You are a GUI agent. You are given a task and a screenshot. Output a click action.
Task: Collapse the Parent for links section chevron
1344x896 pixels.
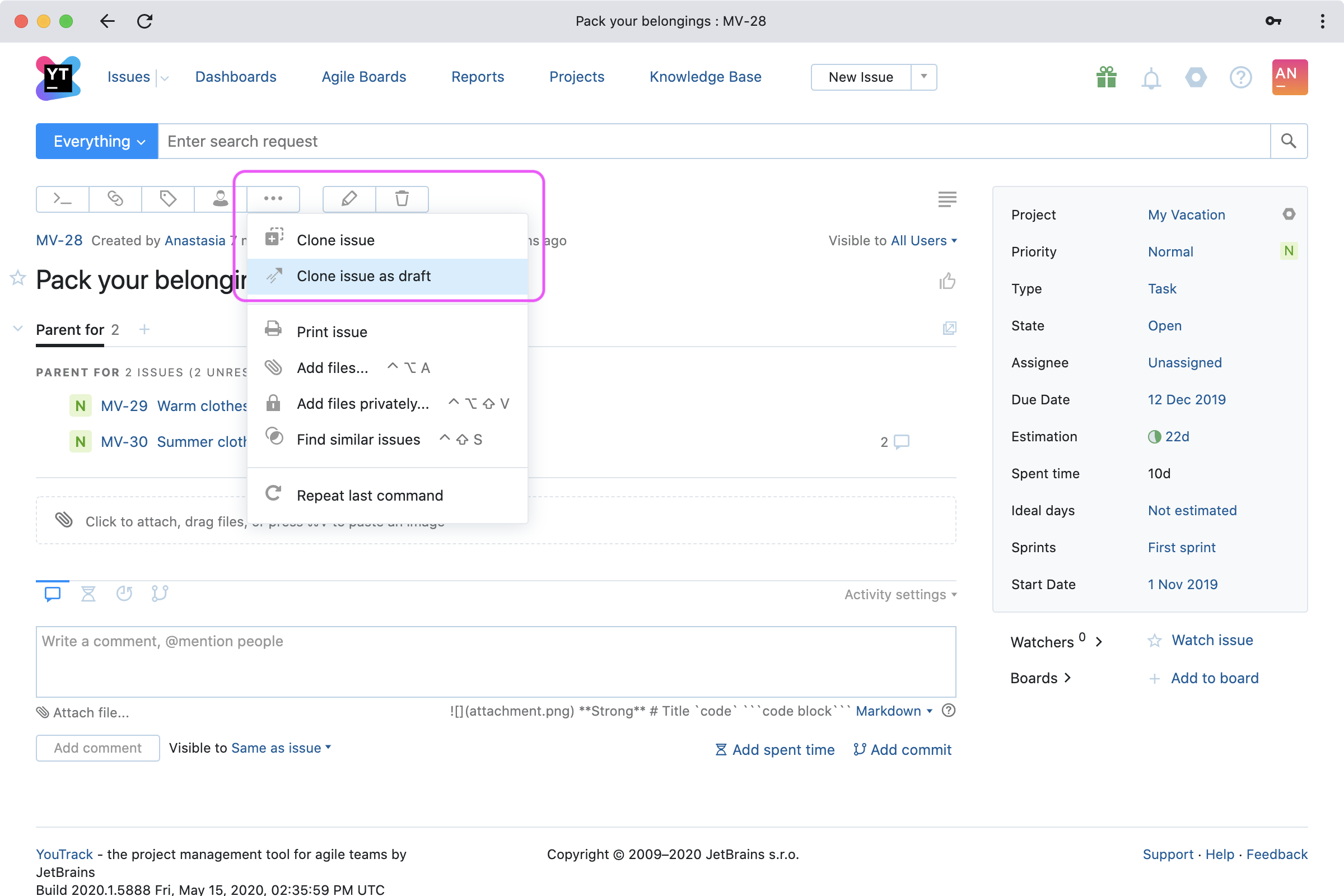coord(18,329)
